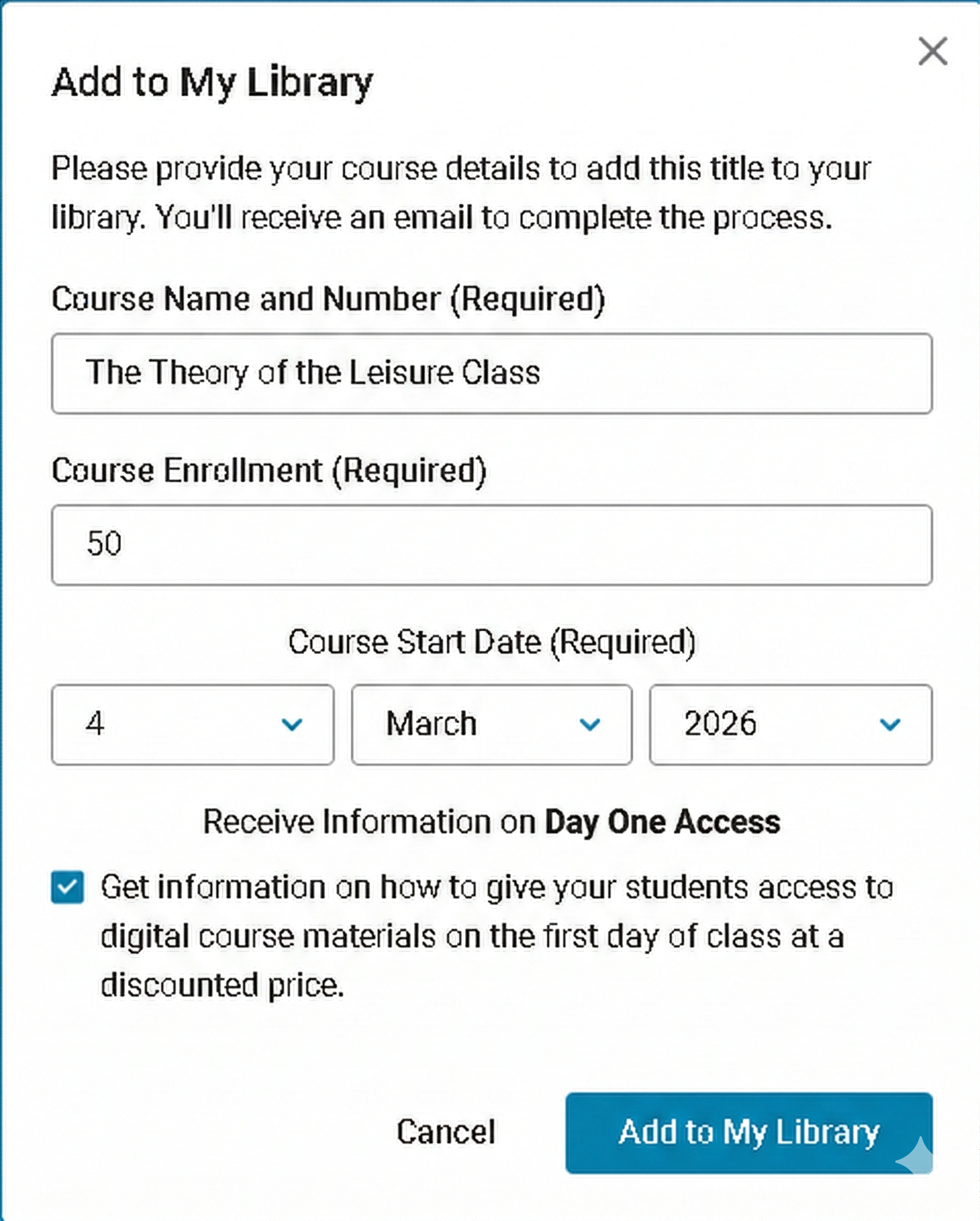Click the Course Name and Number label
Screen dimensions: 980x1221
point(328,298)
